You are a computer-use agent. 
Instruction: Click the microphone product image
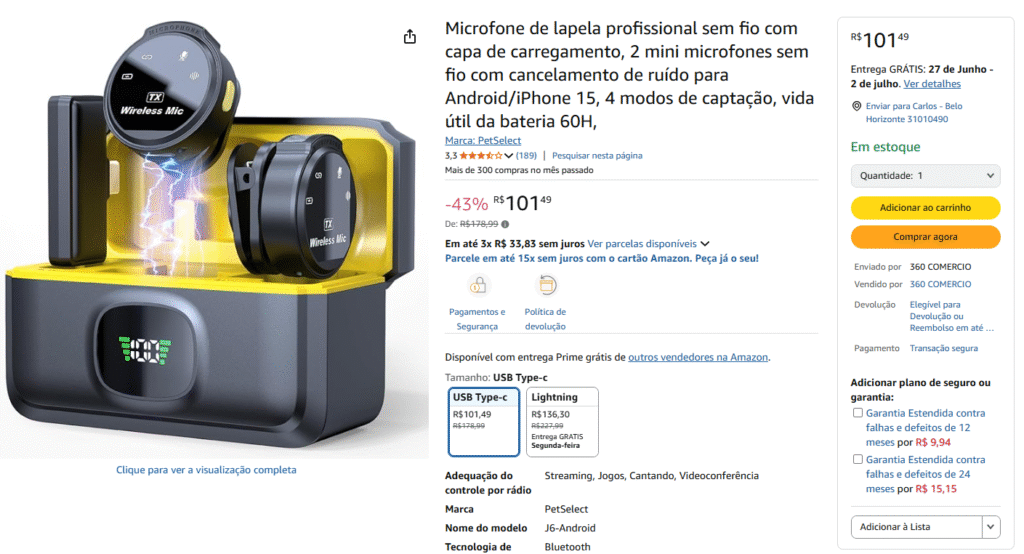(x=212, y=238)
